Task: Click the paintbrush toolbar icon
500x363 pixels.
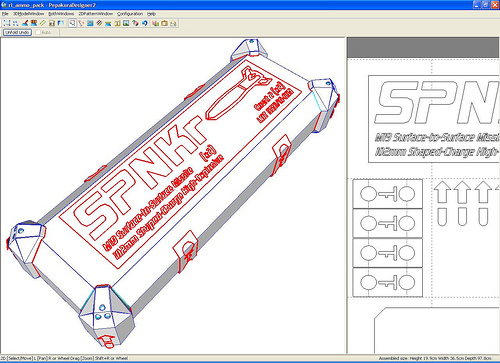Action: [25, 23]
